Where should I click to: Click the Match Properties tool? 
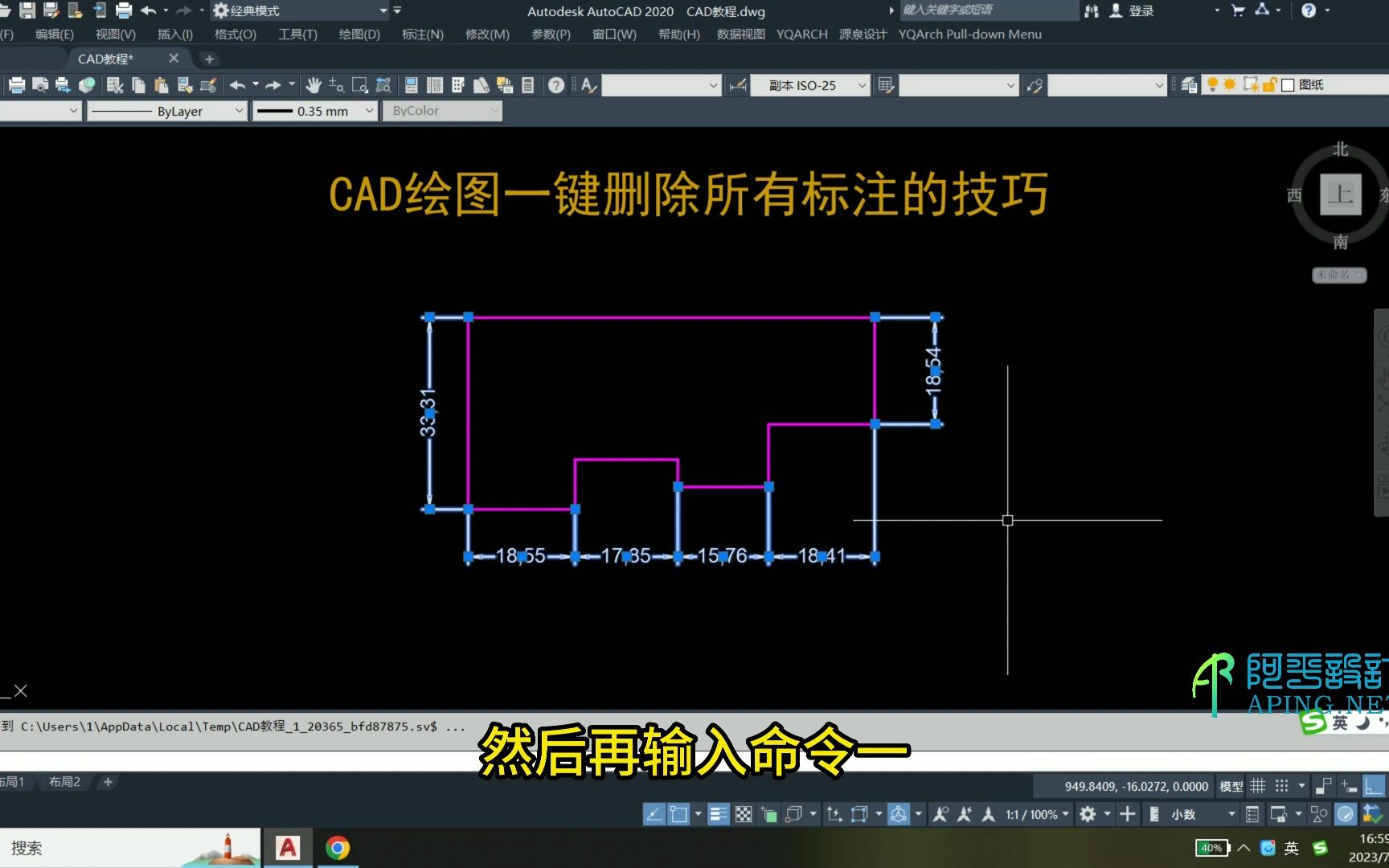click(x=186, y=84)
